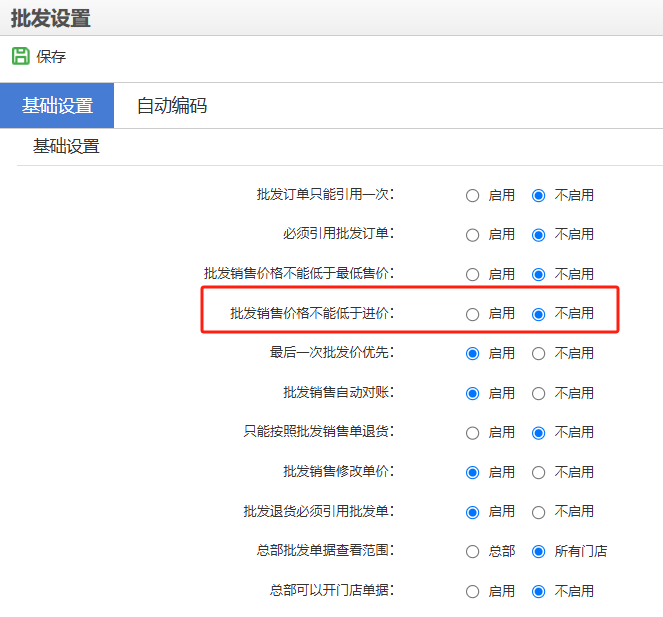Select 不启用 for 总部可以开门店单据

538,591
